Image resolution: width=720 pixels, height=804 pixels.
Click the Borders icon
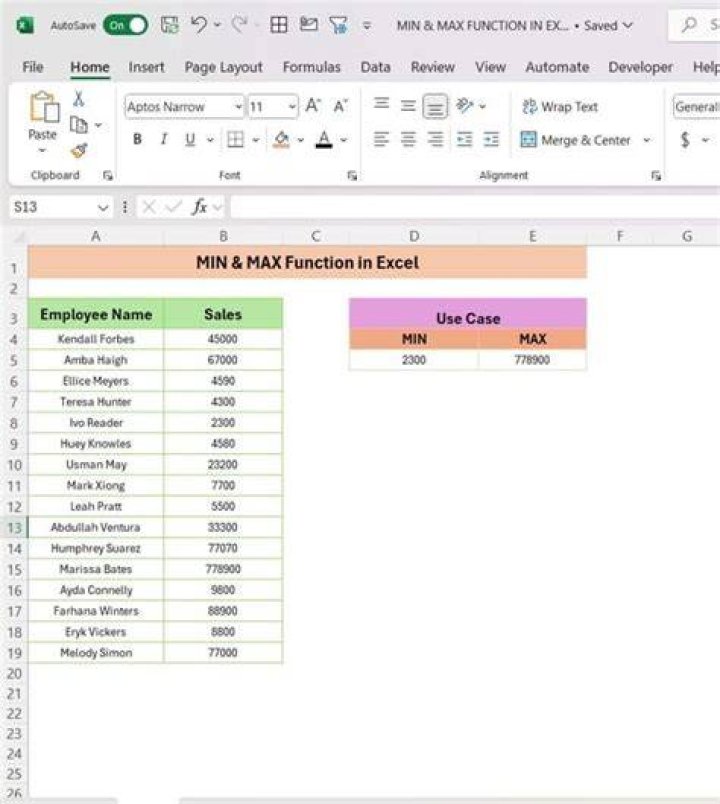[235, 139]
